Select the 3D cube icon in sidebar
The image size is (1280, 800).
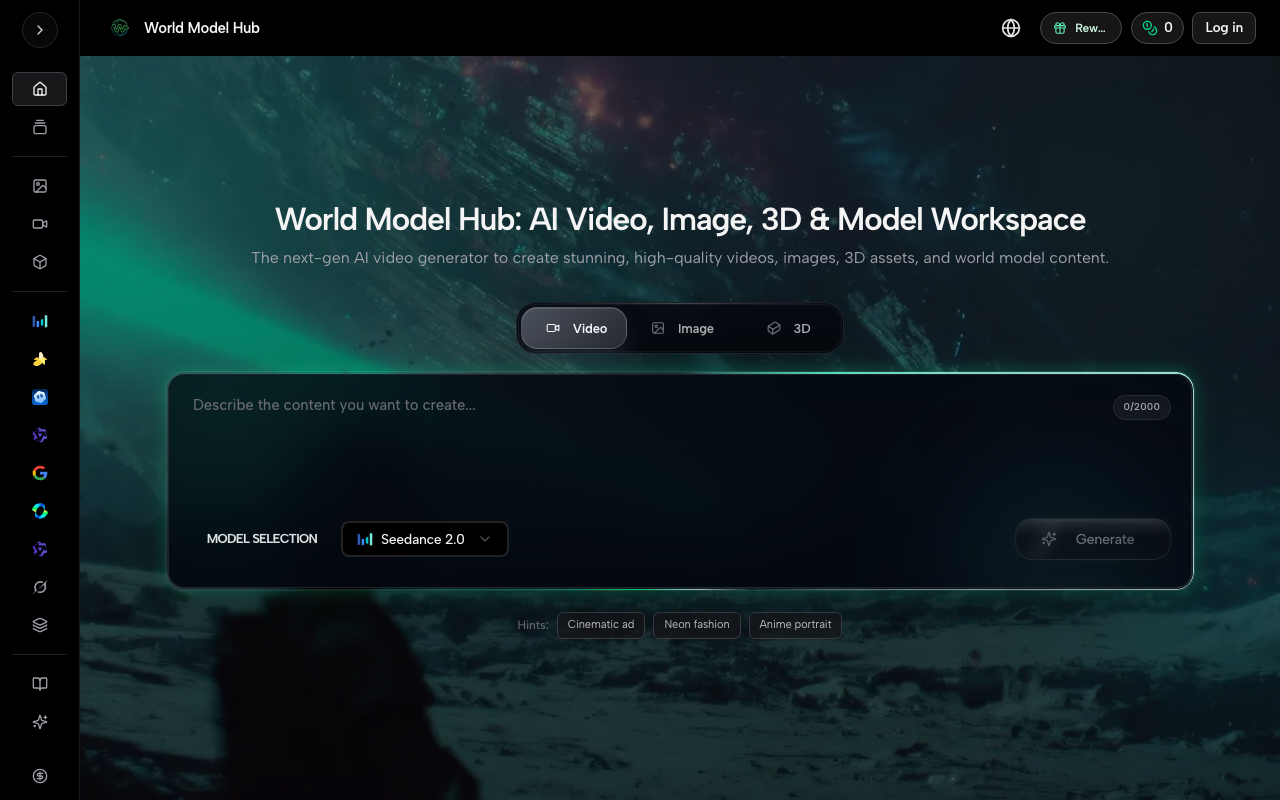pos(40,262)
